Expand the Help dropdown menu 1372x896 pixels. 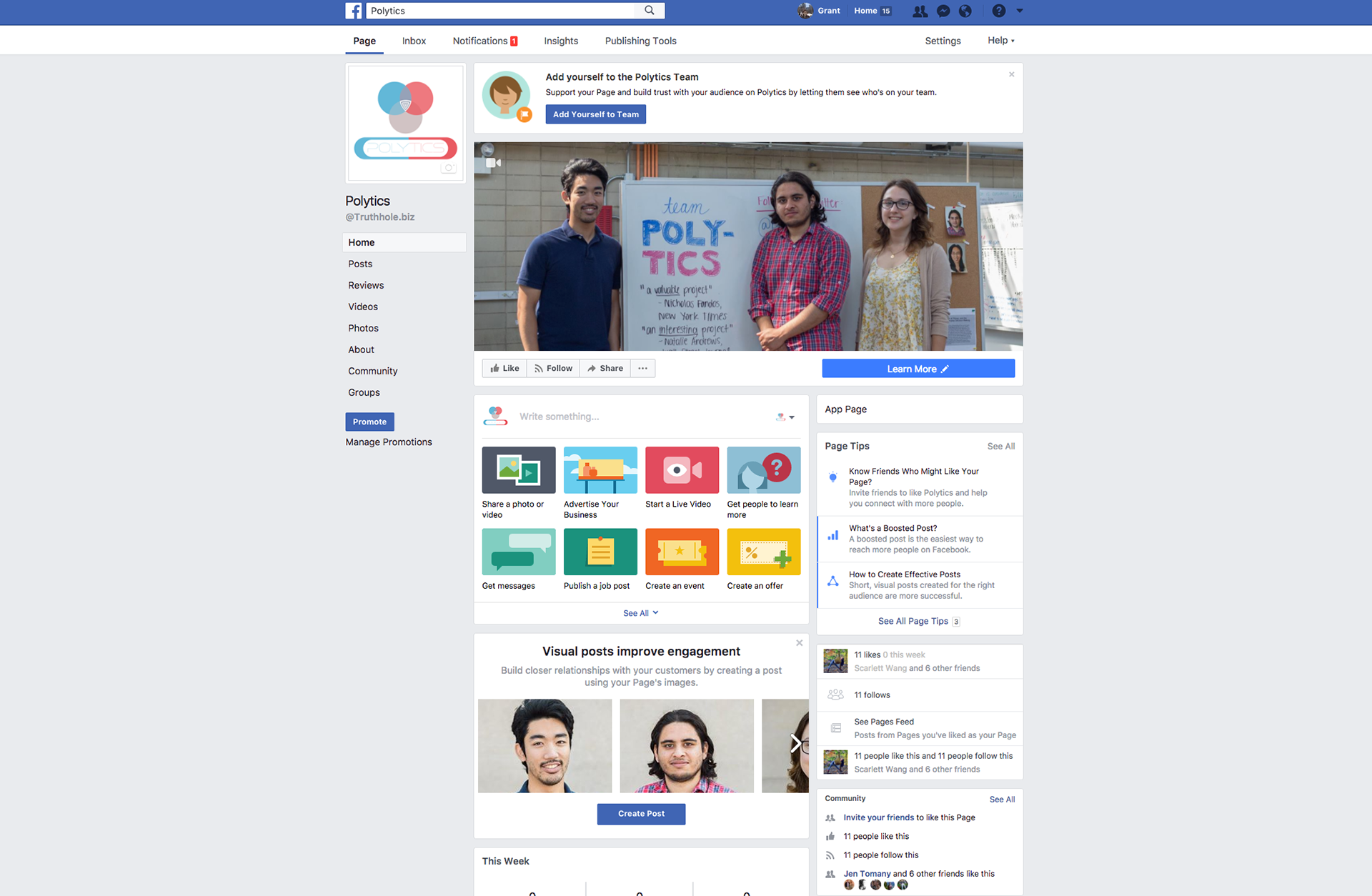[1000, 41]
